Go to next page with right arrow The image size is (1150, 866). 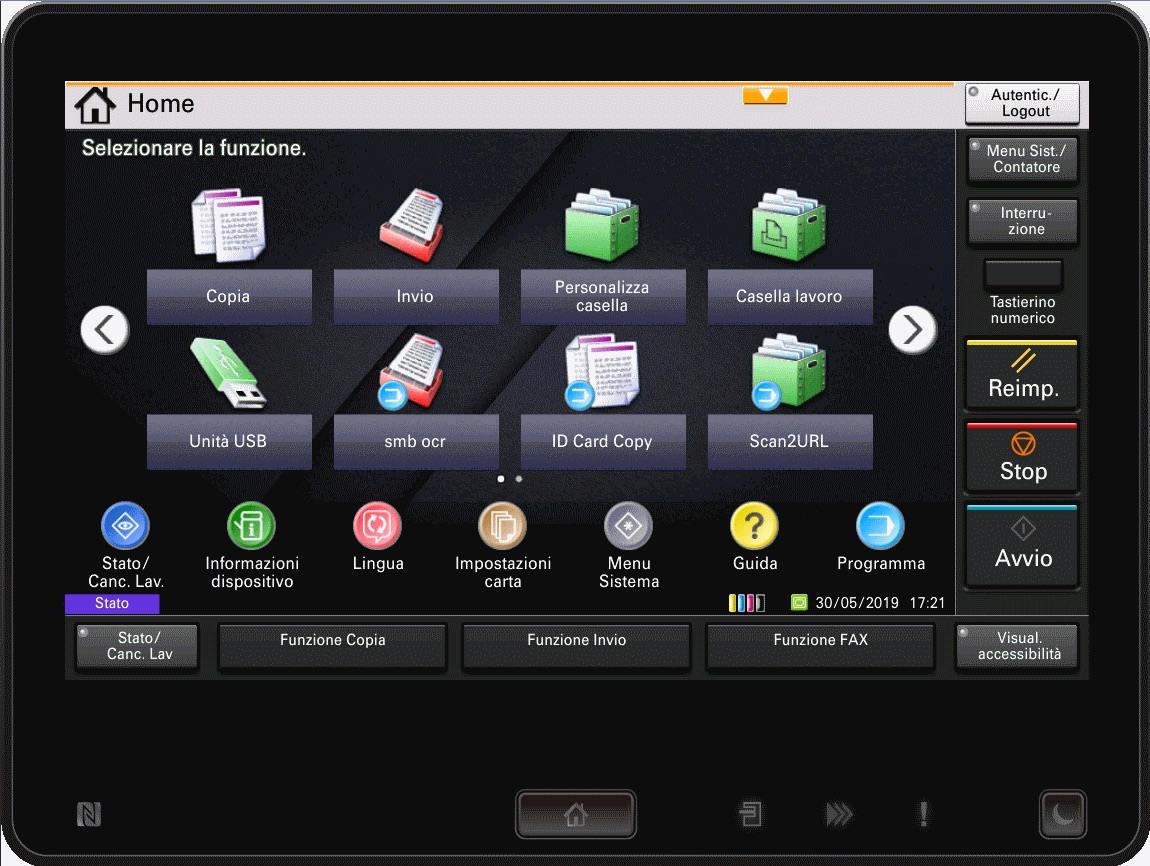(x=912, y=330)
